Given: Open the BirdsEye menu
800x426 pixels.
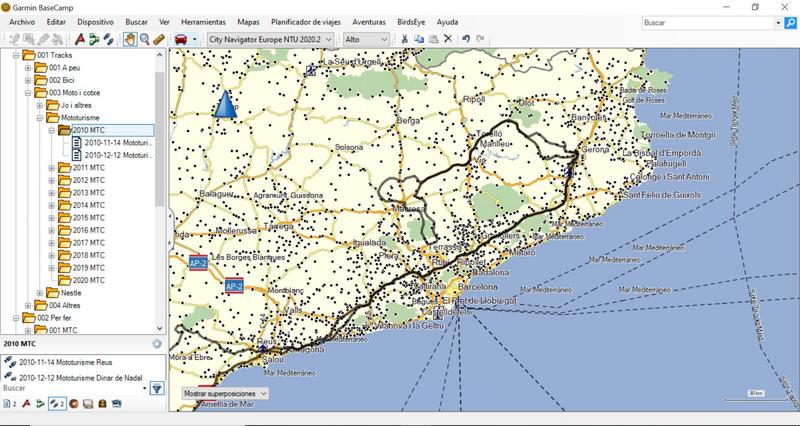Looking at the screenshot, I should [411, 22].
